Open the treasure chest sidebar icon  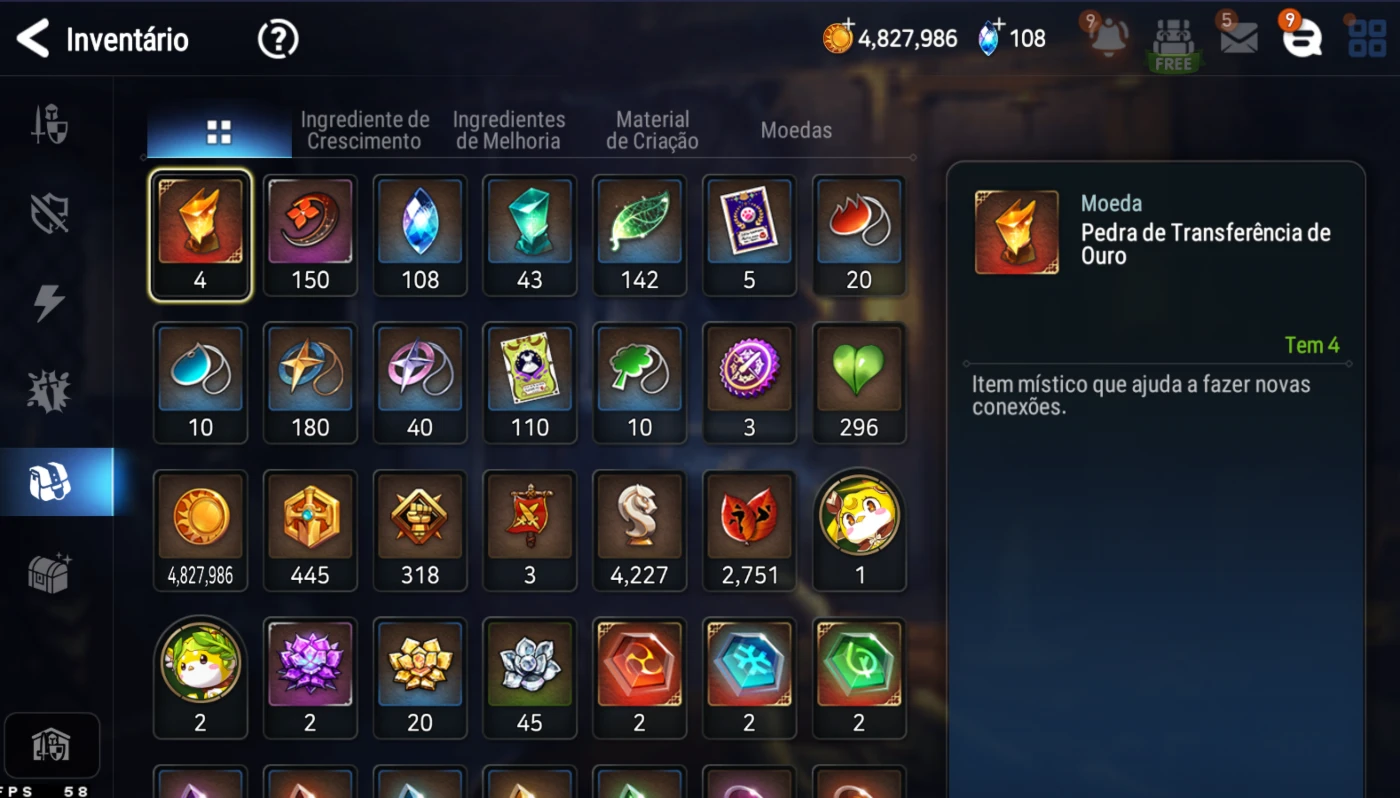coord(49,573)
